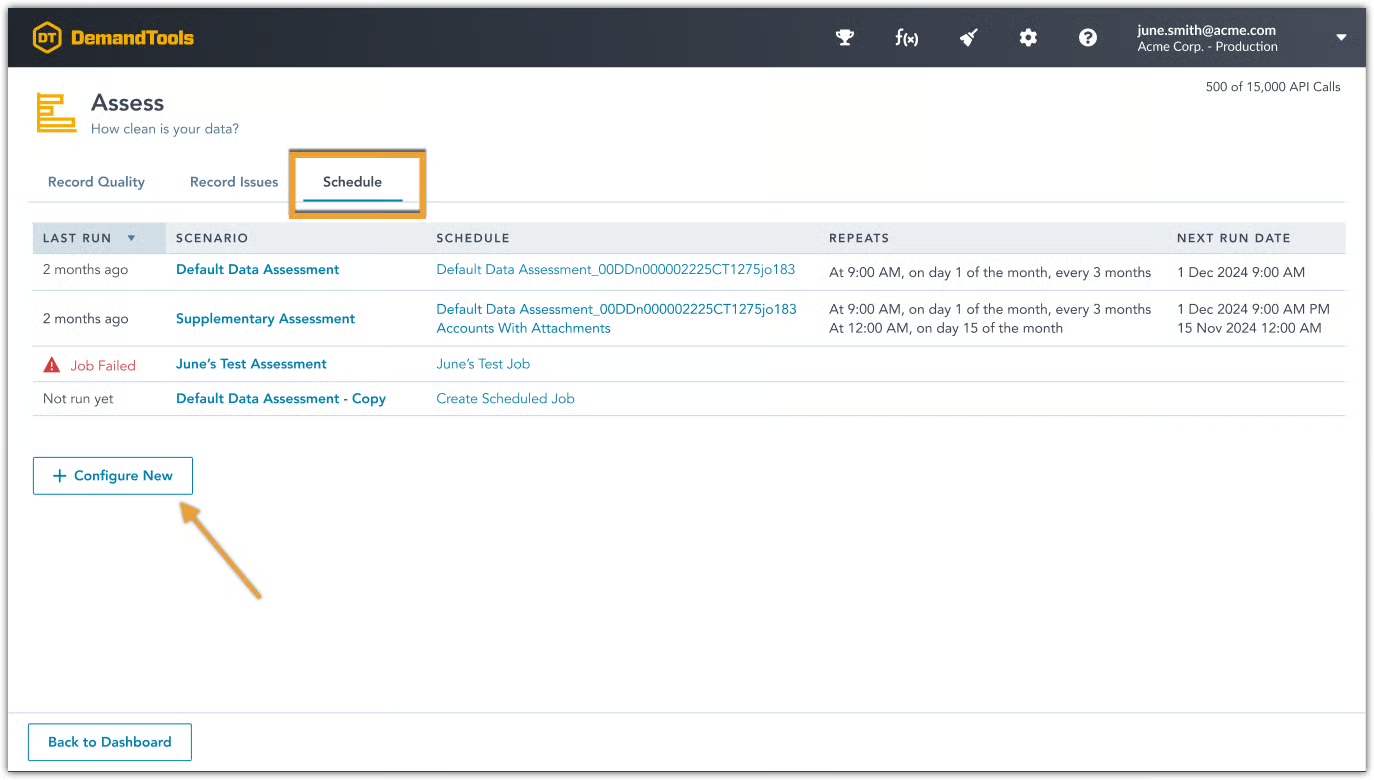Click the broom cleanup icon
The height and width of the screenshot is (780, 1374).
coord(968,38)
